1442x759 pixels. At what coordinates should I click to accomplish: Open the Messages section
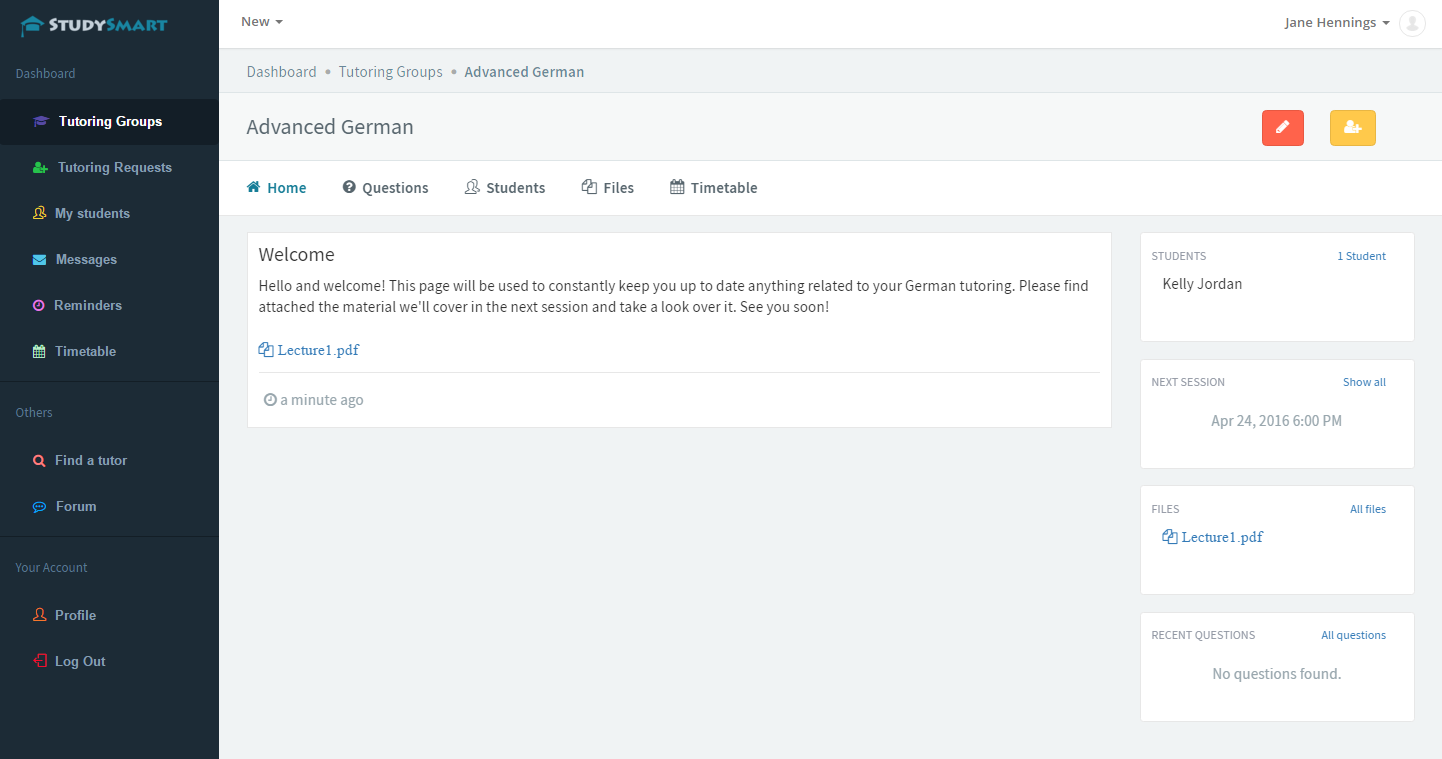tap(87, 259)
